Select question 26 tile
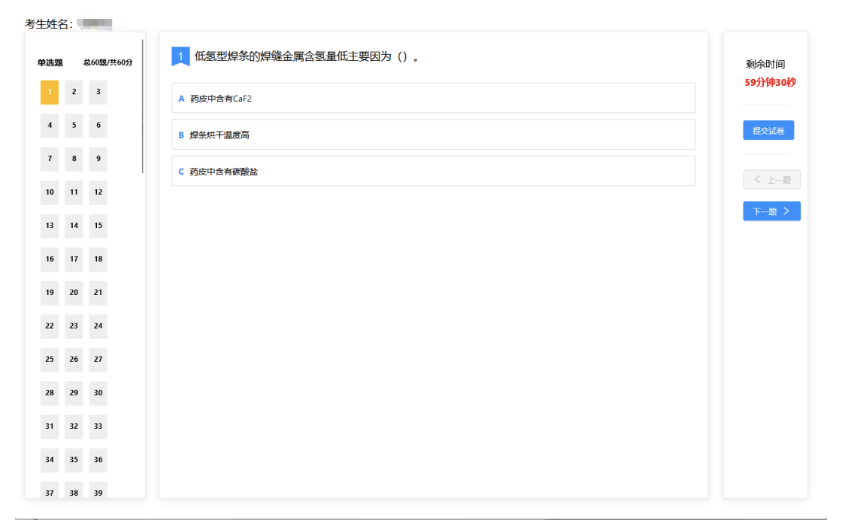Image resolution: width=841 pixels, height=527 pixels. click(x=74, y=359)
